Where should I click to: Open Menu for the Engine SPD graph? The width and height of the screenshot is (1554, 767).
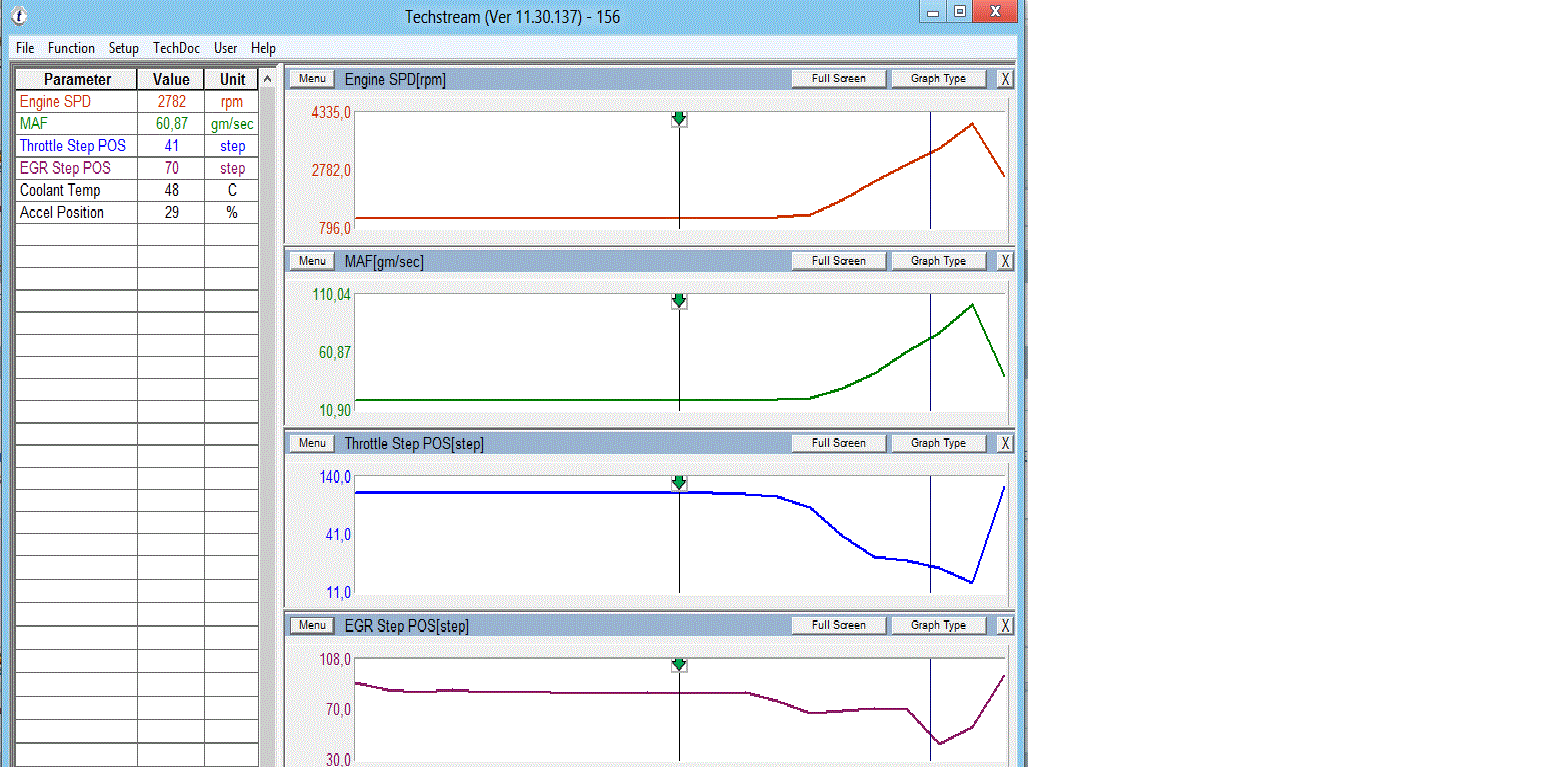pos(312,79)
